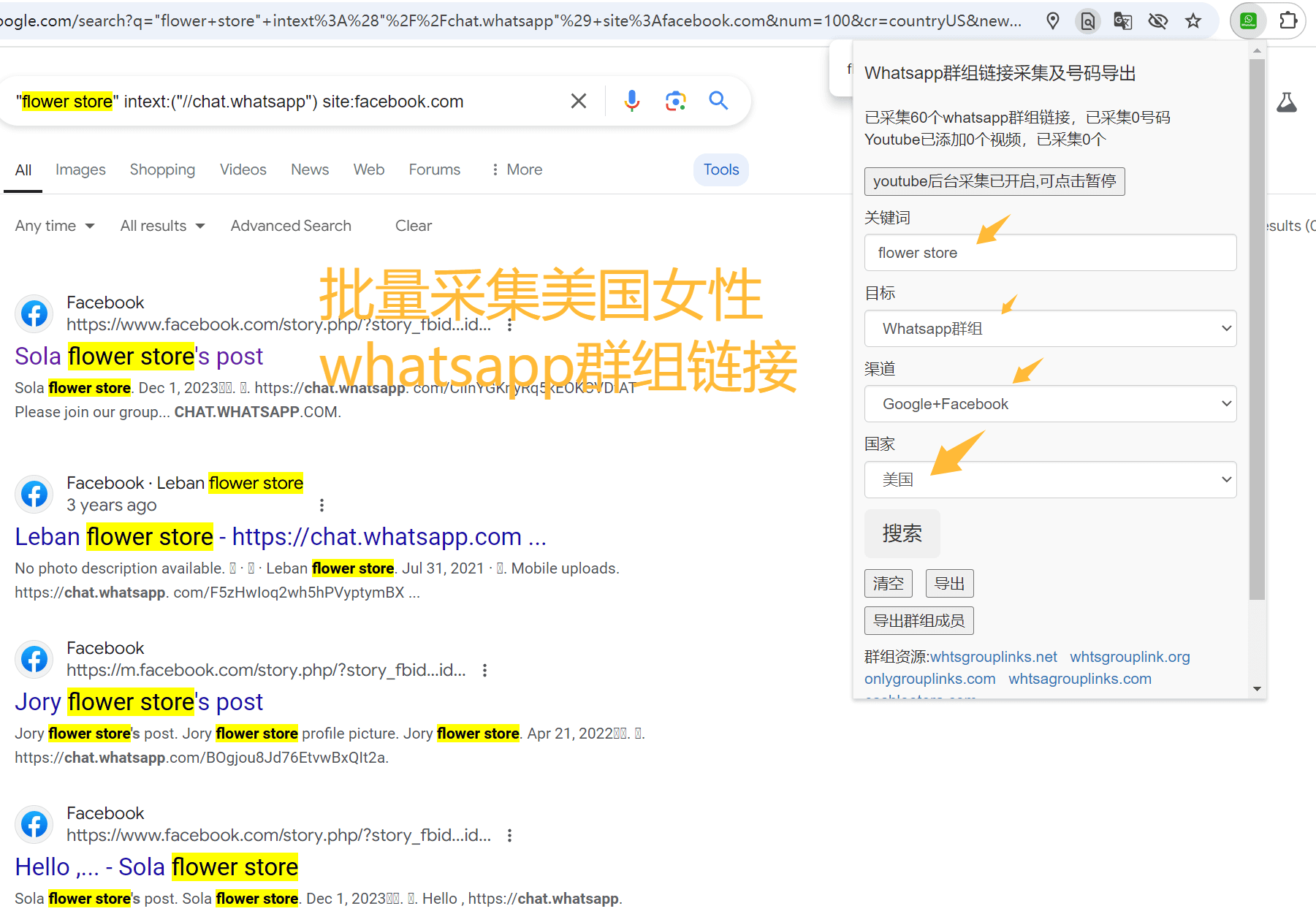1316x914 pixels.
Task: Switch to the Web tab
Action: click(369, 170)
